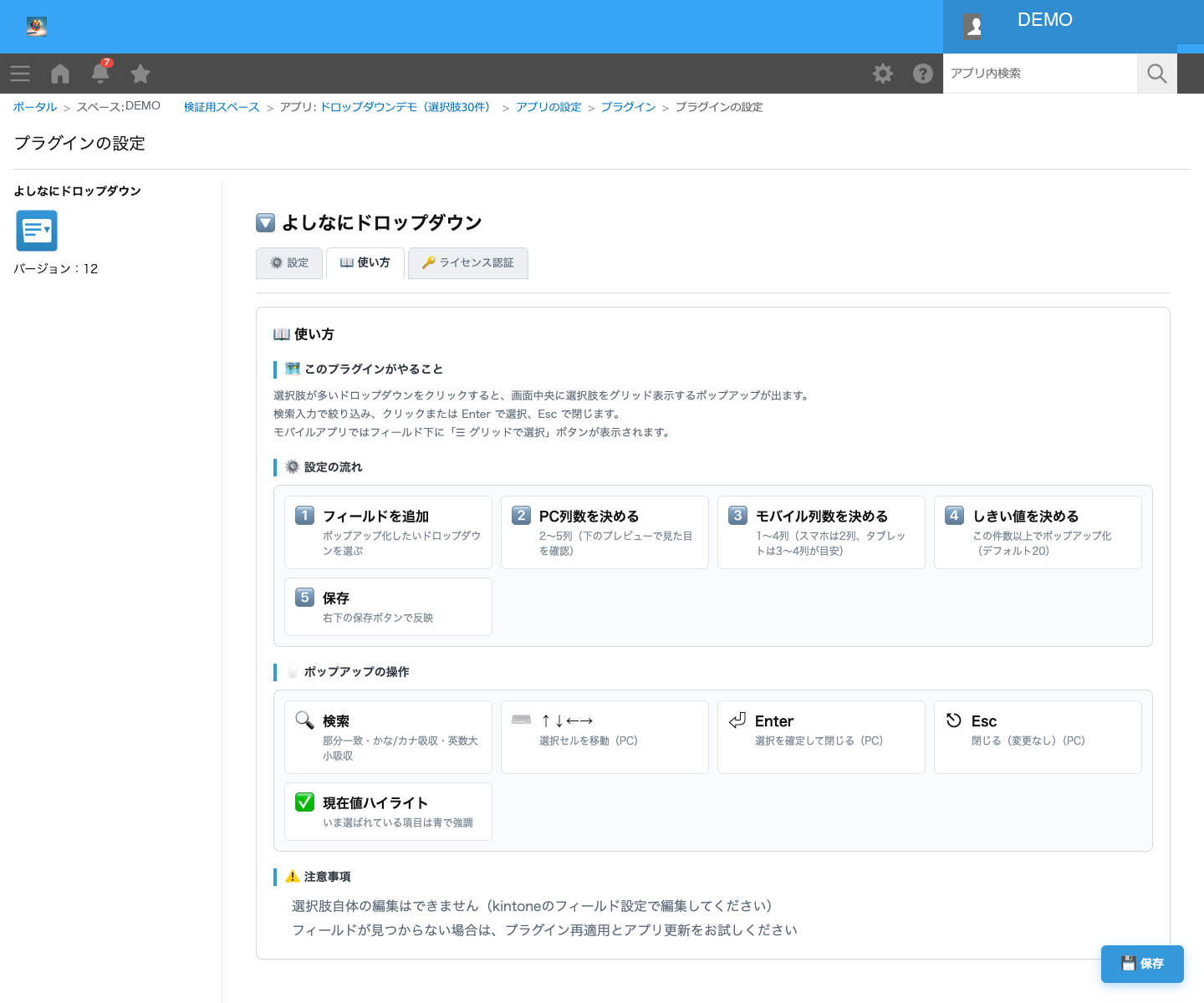Select the 使い方 tab
1204x1003 pixels.
365,262
